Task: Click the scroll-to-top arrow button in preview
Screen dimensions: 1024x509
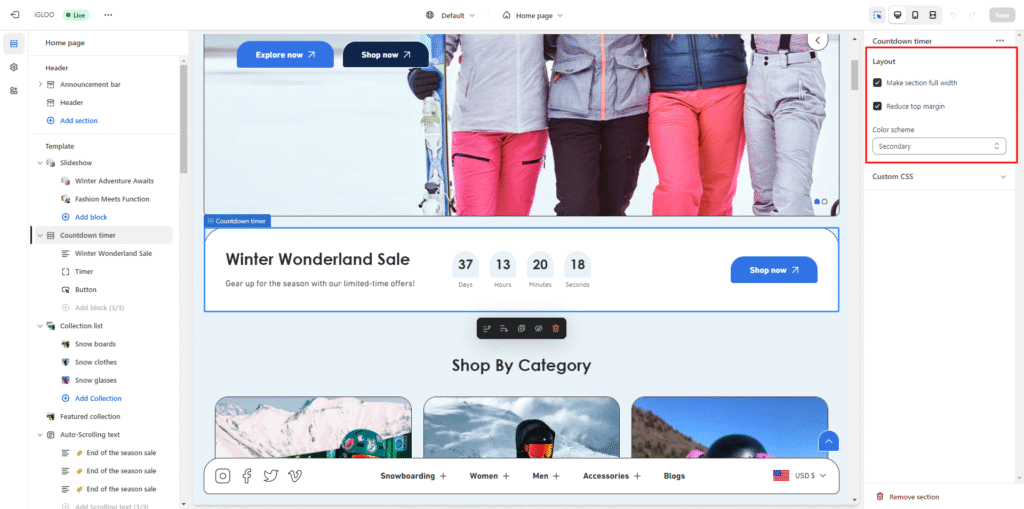Action: (x=828, y=441)
